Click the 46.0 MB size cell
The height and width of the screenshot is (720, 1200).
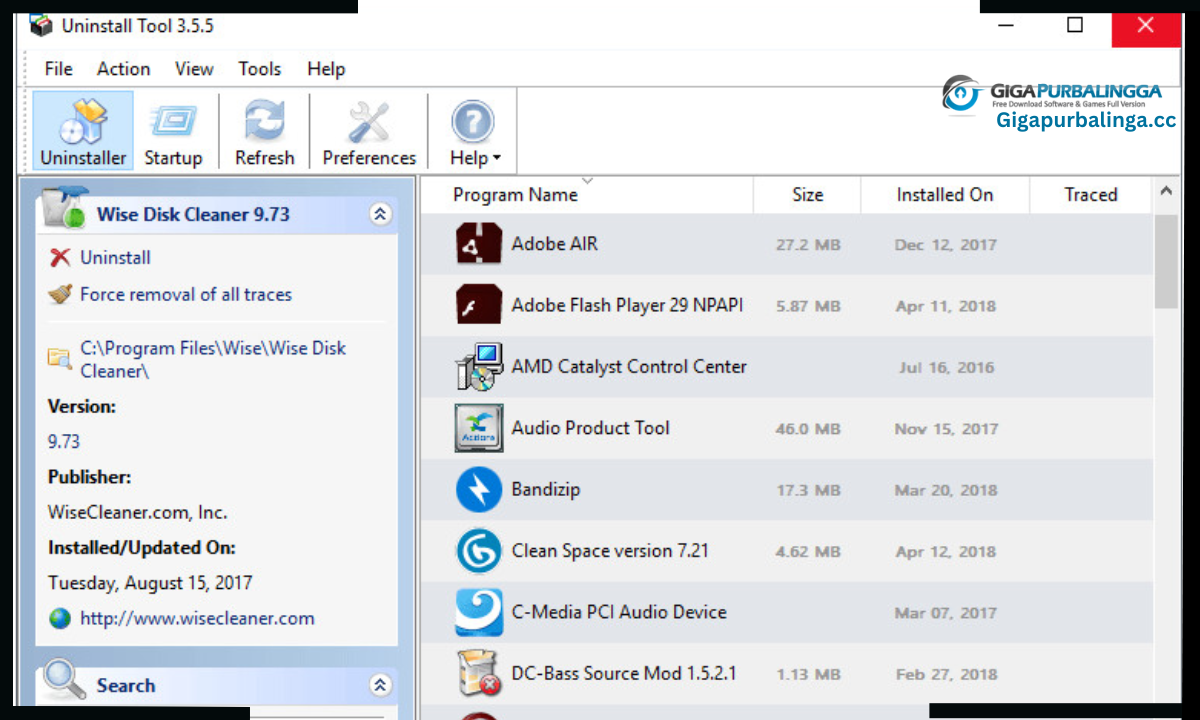[808, 429]
